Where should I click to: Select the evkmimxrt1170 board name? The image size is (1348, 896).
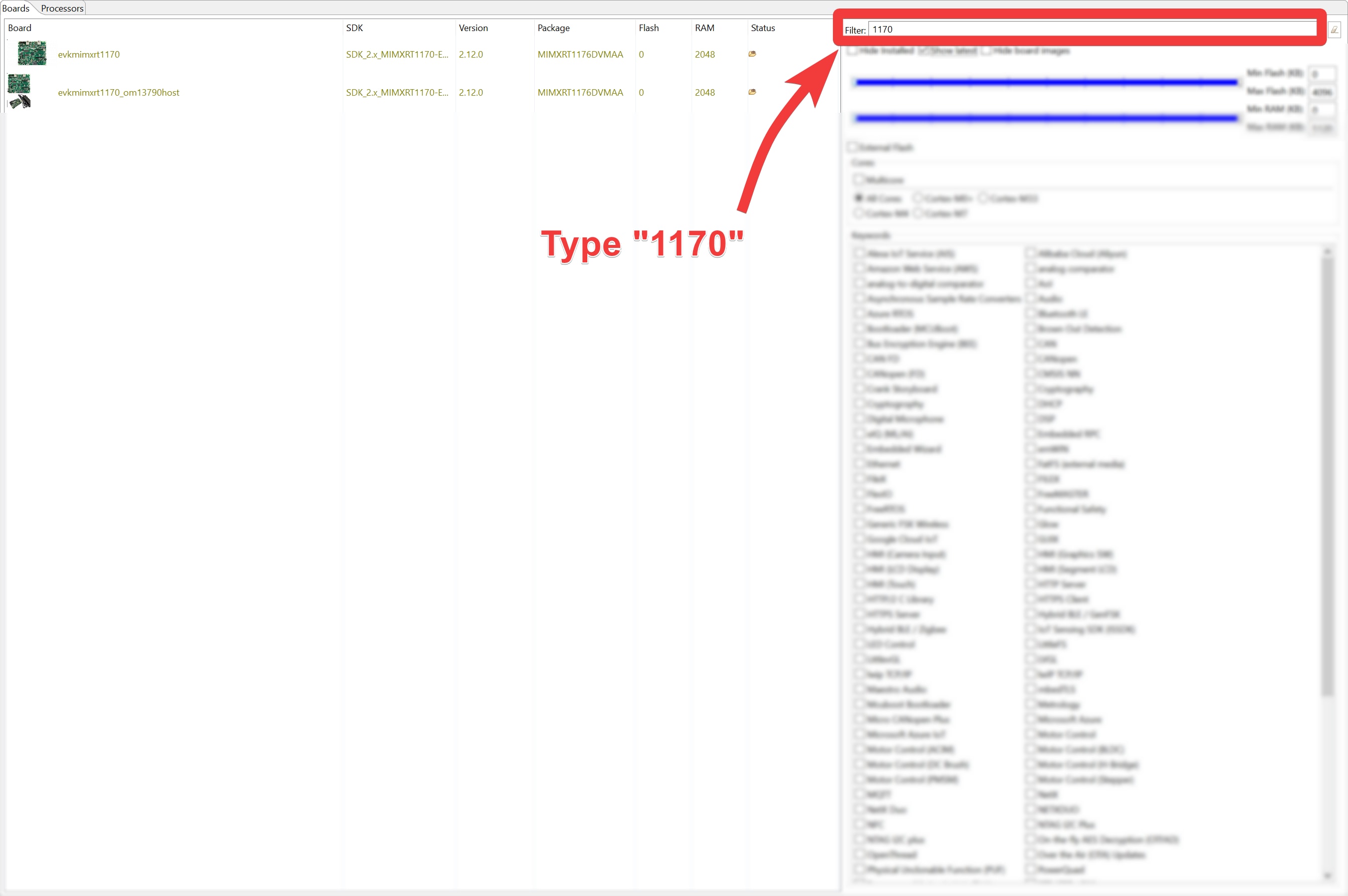[x=89, y=54]
